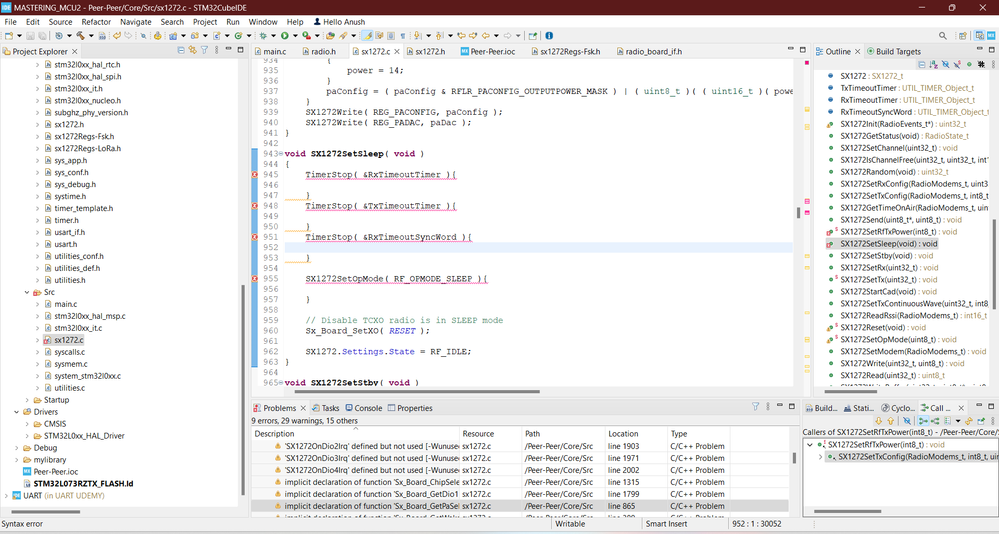Start a debug session with the bug icon
Image resolution: width=999 pixels, height=534 pixels.
262,36
